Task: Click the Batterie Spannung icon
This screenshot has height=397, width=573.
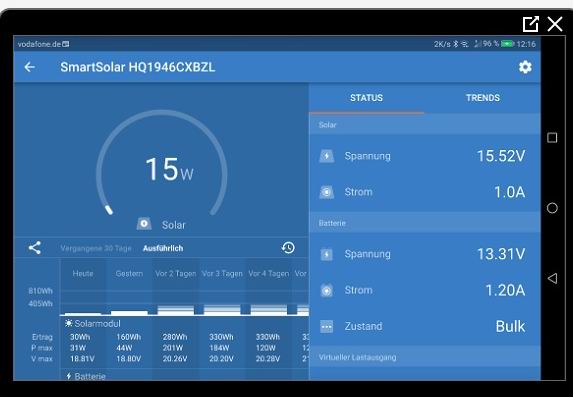Action: (x=326, y=254)
